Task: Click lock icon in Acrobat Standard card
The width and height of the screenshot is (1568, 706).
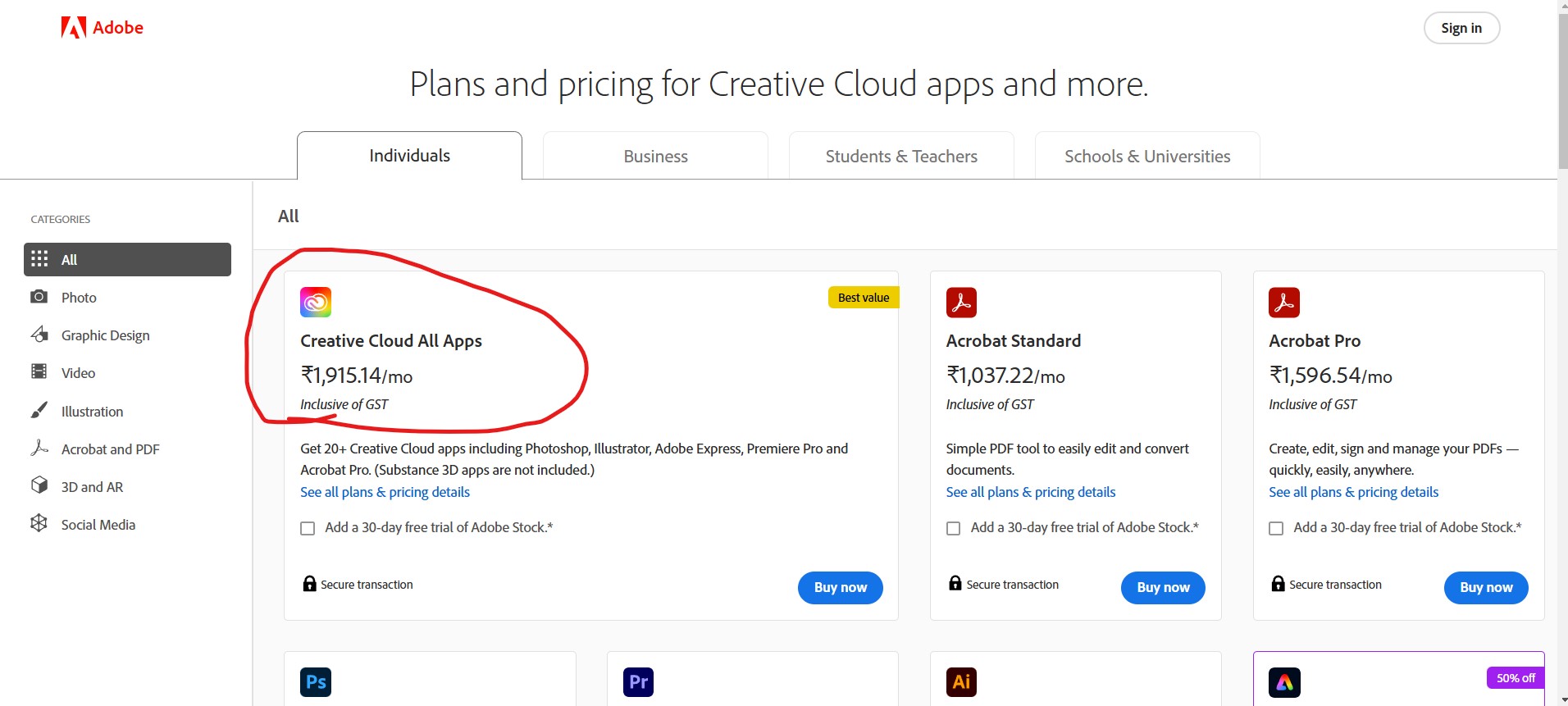Action: 955,583
